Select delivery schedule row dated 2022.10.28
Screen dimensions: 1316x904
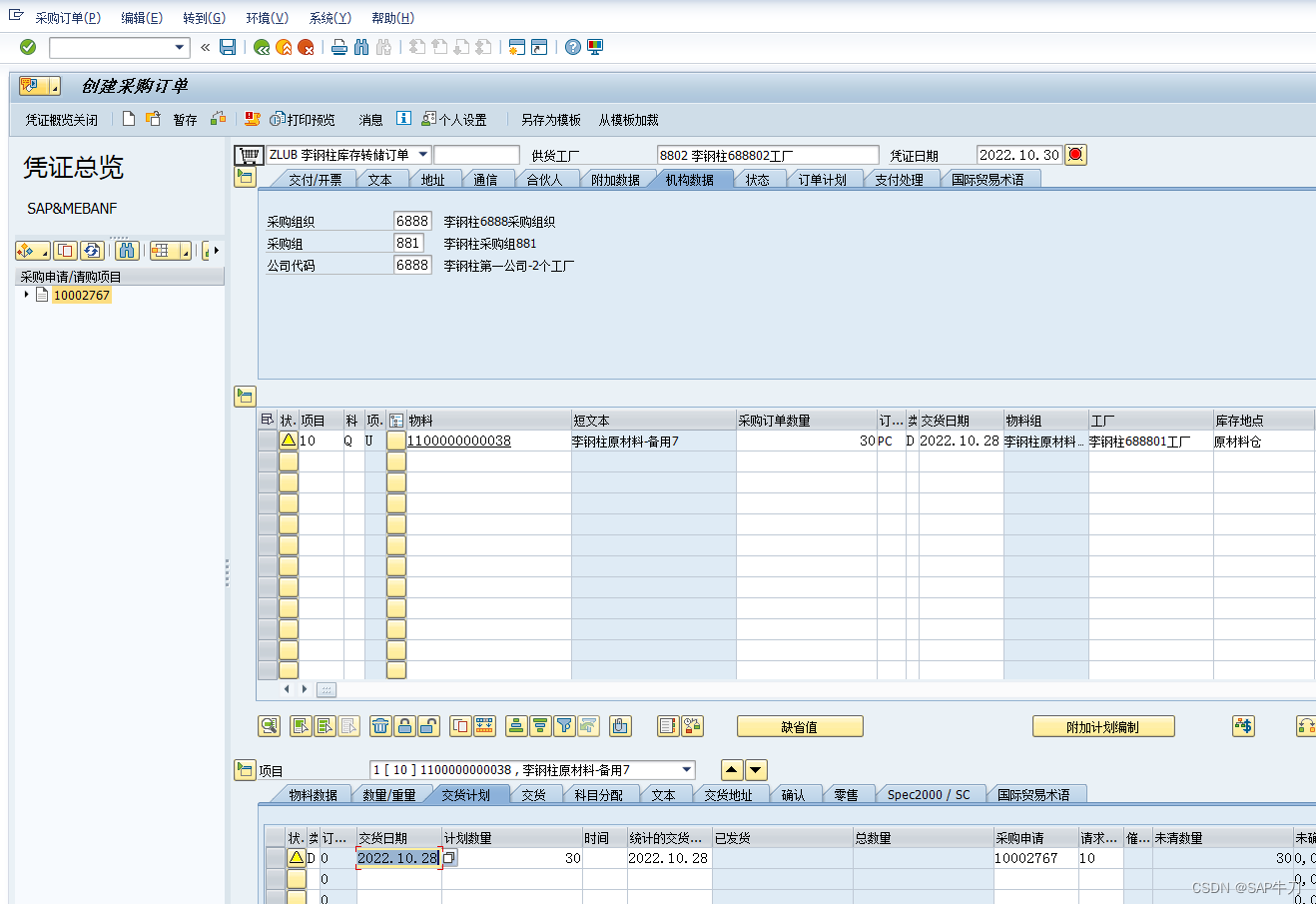pos(274,858)
